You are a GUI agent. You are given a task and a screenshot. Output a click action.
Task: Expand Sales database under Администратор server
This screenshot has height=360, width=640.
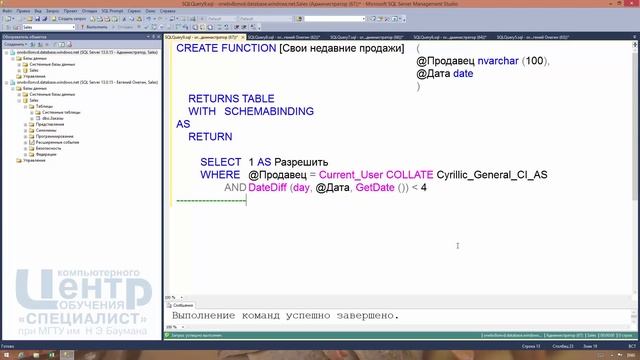(x=19, y=70)
